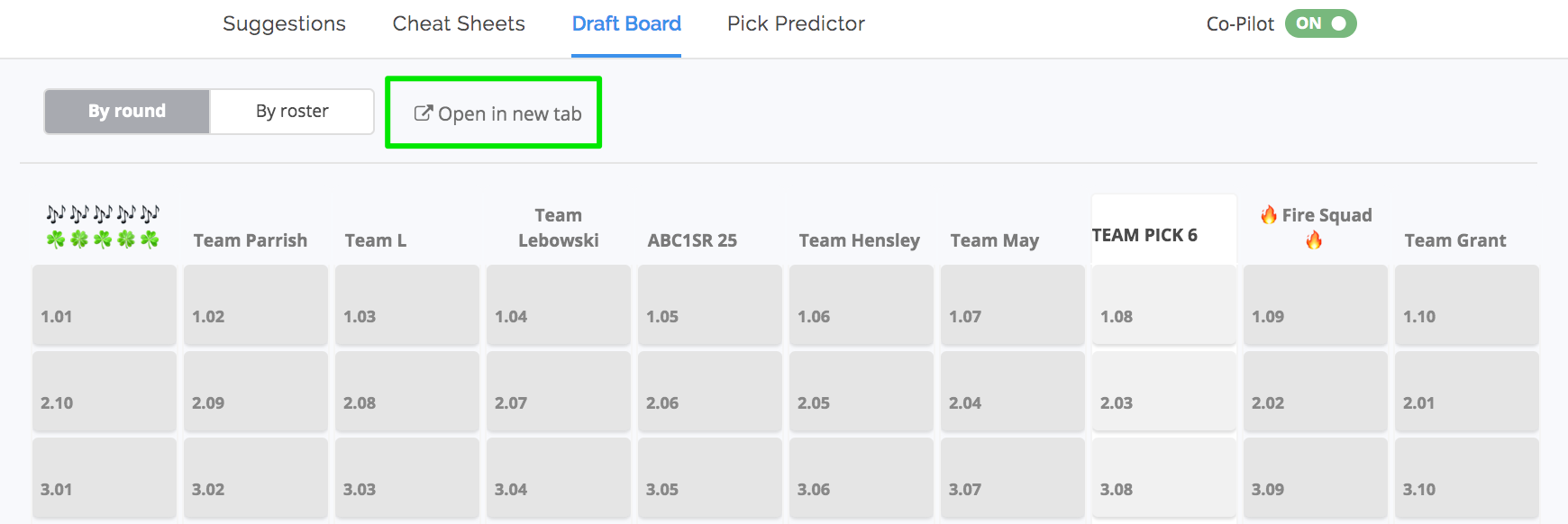Go to the Cheat Sheets tab
The image size is (1568, 524).
(x=459, y=23)
